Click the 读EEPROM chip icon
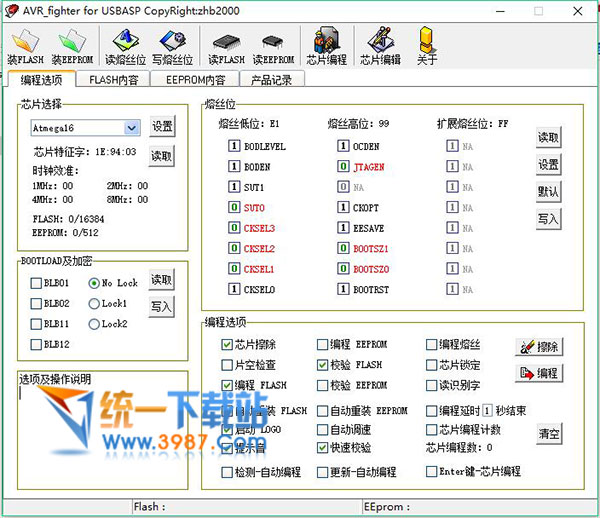Viewport: 600px width, 518px height. click(273, 47)
